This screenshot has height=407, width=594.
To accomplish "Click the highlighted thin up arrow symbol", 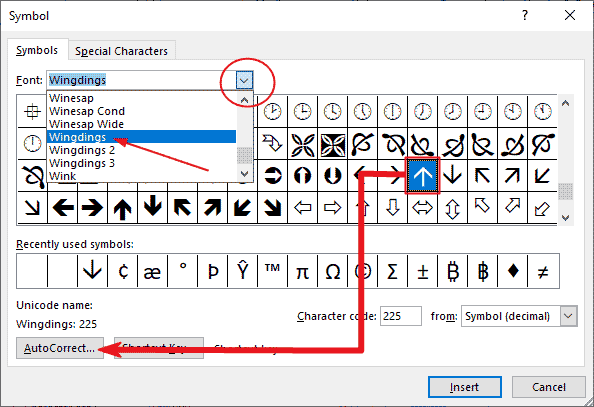I will pos(422,176).
